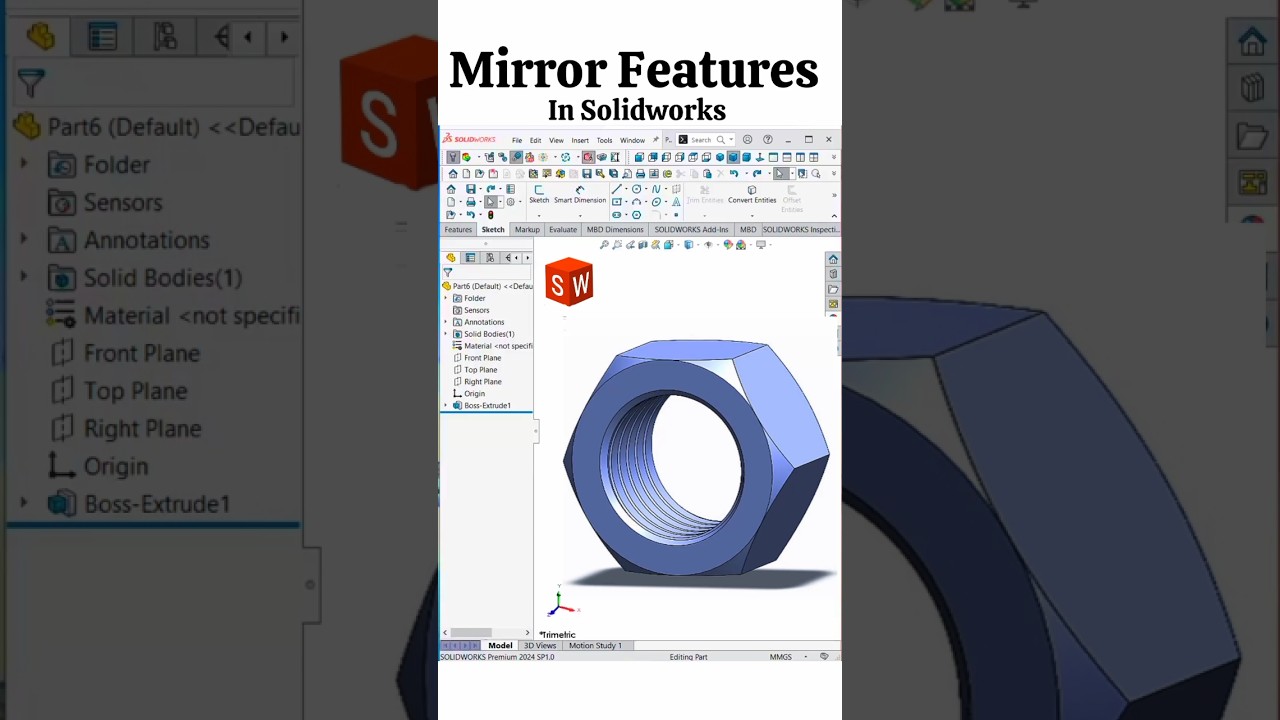Viewport: 1280px width, 720px height.
Task: Collapse the CommandManager ribbon chevron
Action: coord(834,215)
